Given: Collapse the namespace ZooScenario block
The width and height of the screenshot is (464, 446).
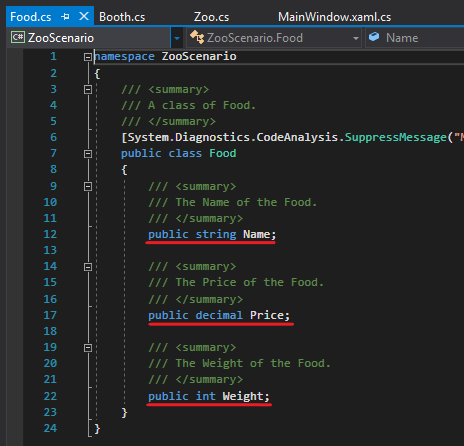Looking at the screenshot, I should point(88,57).
